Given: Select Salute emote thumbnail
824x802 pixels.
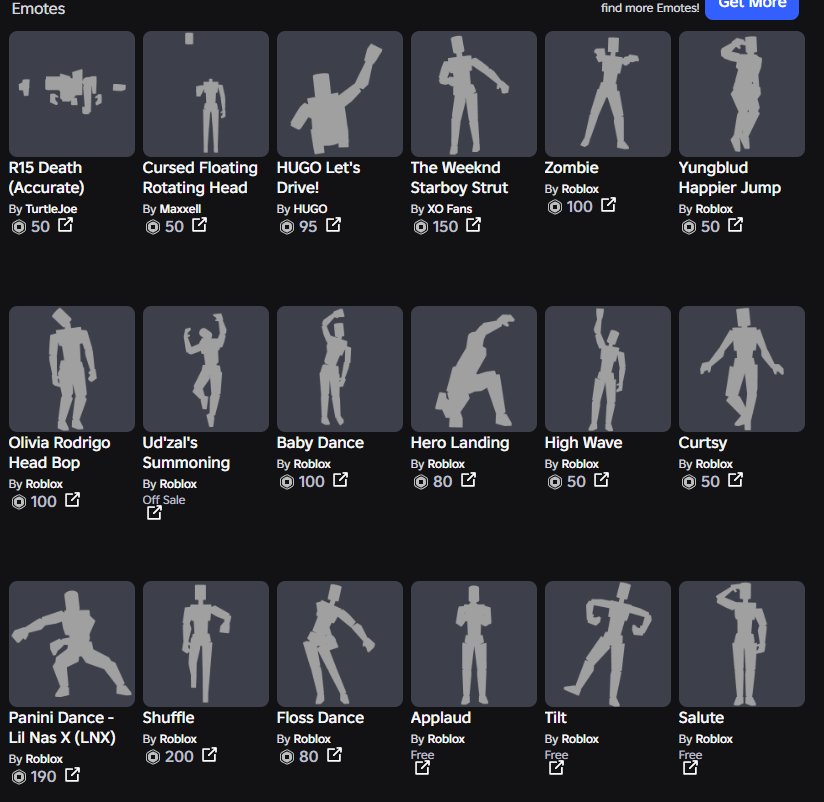Looking at the screenshot, I should [x=742, y=644].
